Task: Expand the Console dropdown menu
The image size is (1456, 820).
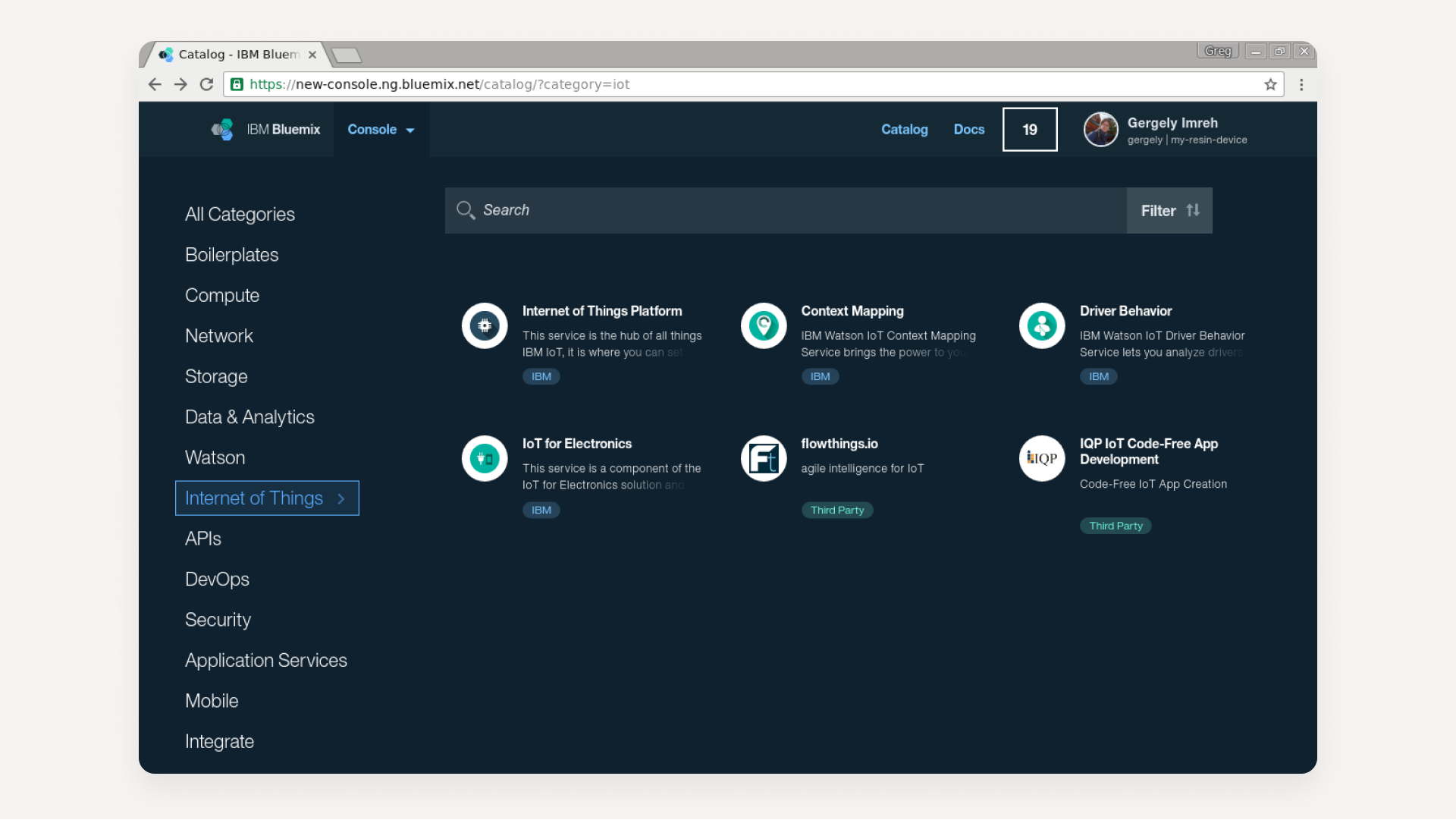Action: (381, 130)
